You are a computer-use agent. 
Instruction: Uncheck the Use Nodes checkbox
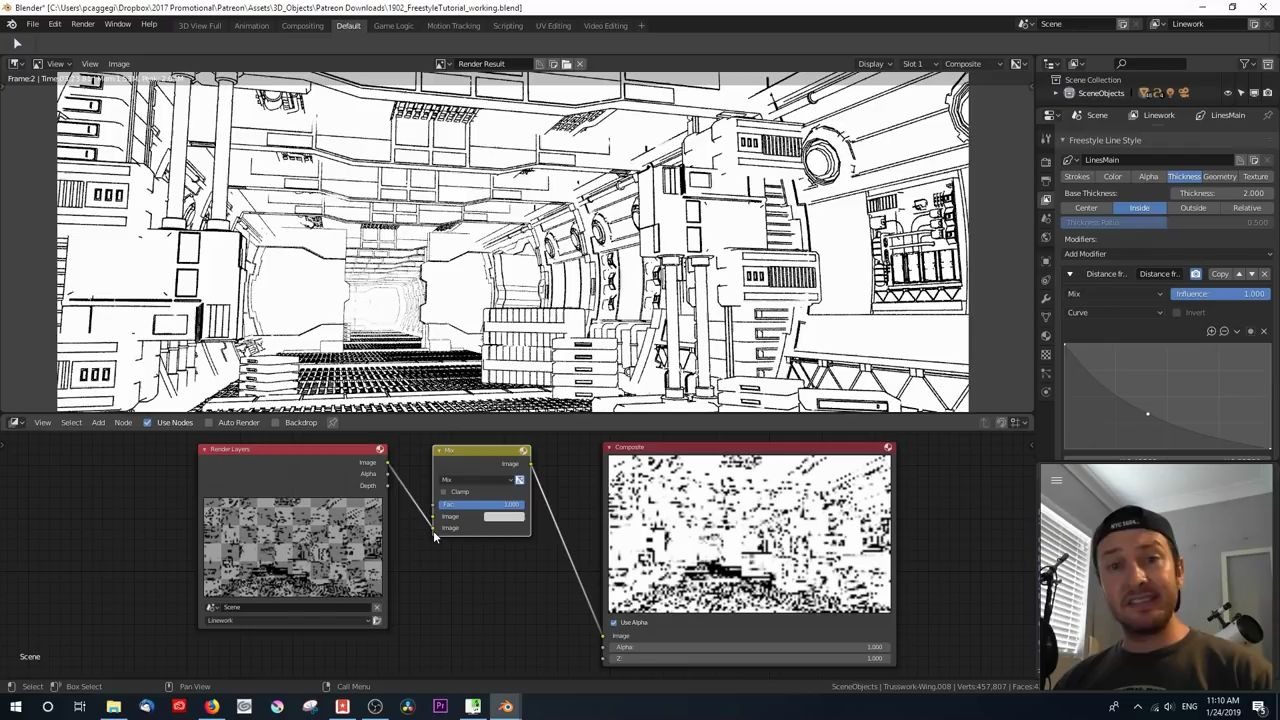[x=147, y=423]
